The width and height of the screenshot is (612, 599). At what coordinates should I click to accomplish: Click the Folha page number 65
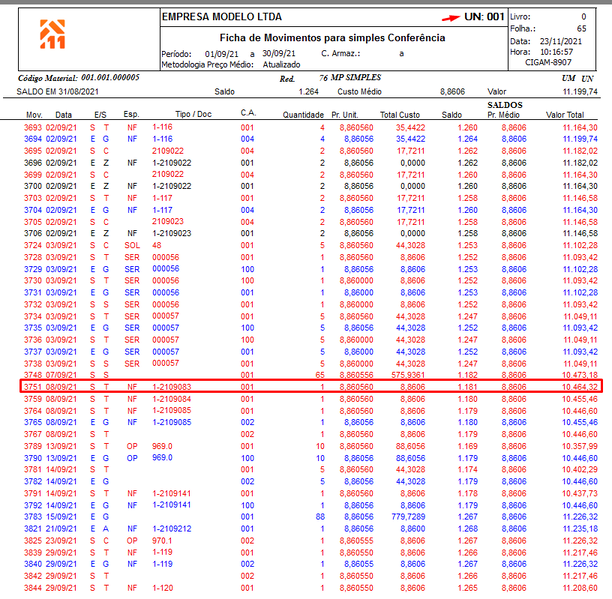coord(582,29)
